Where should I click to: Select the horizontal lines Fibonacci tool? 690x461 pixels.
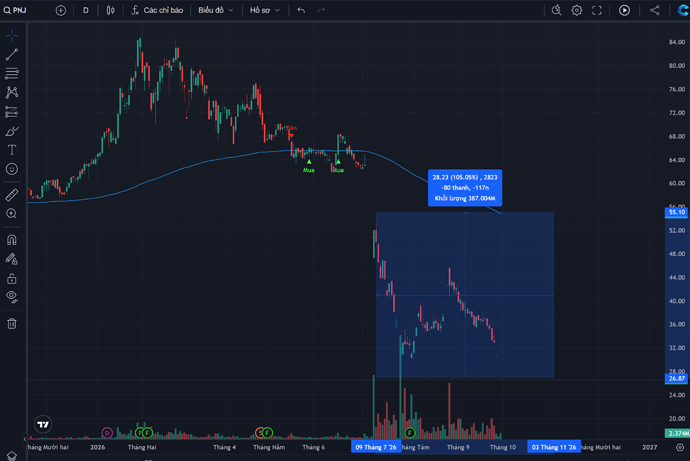tap(12, 73)
